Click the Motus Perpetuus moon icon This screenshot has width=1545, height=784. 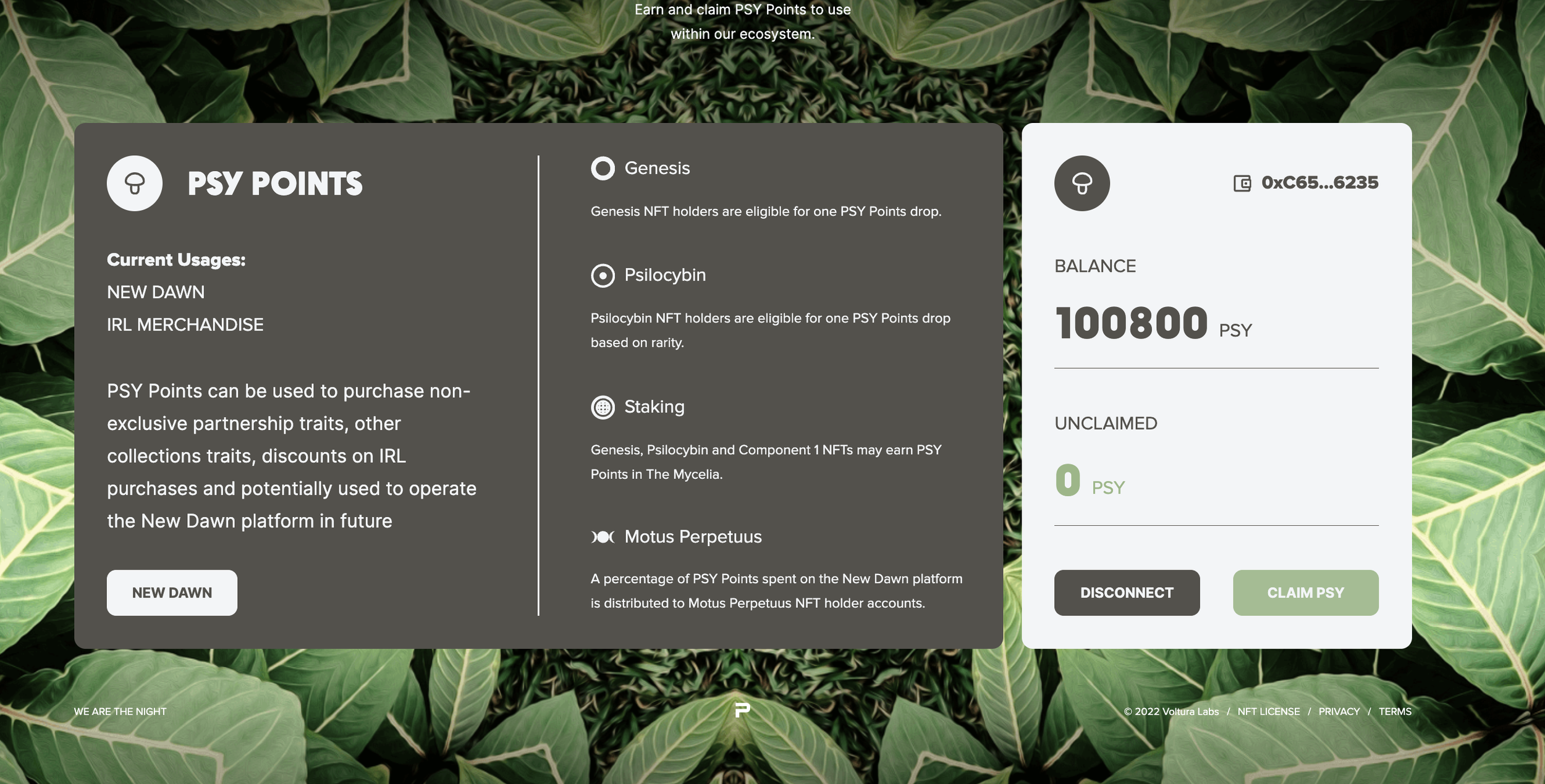pos(603,537)
